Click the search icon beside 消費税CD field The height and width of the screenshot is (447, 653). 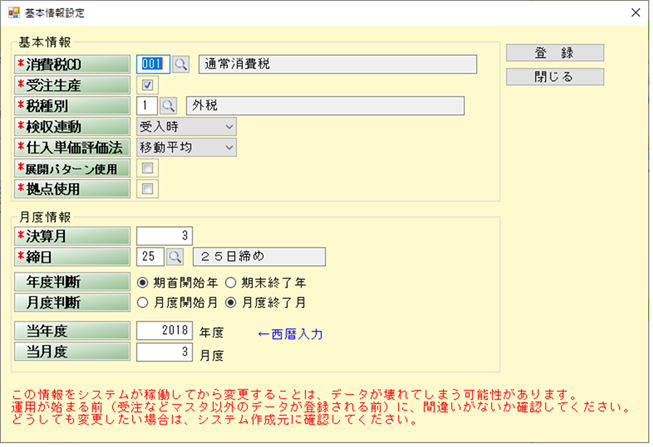point(181,64)
